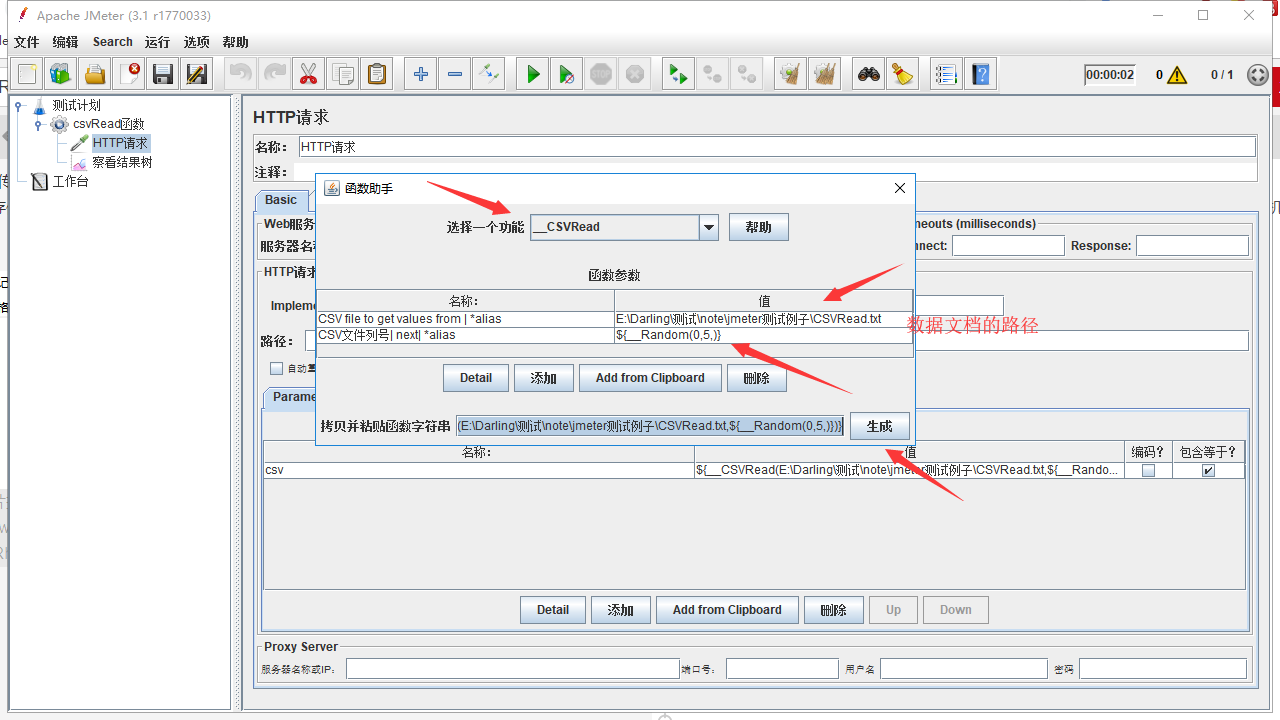The height and width of the screenshot is (720, 1280).
Task: Click 添加 button in function helper dialog
Action: pos(544,378)
